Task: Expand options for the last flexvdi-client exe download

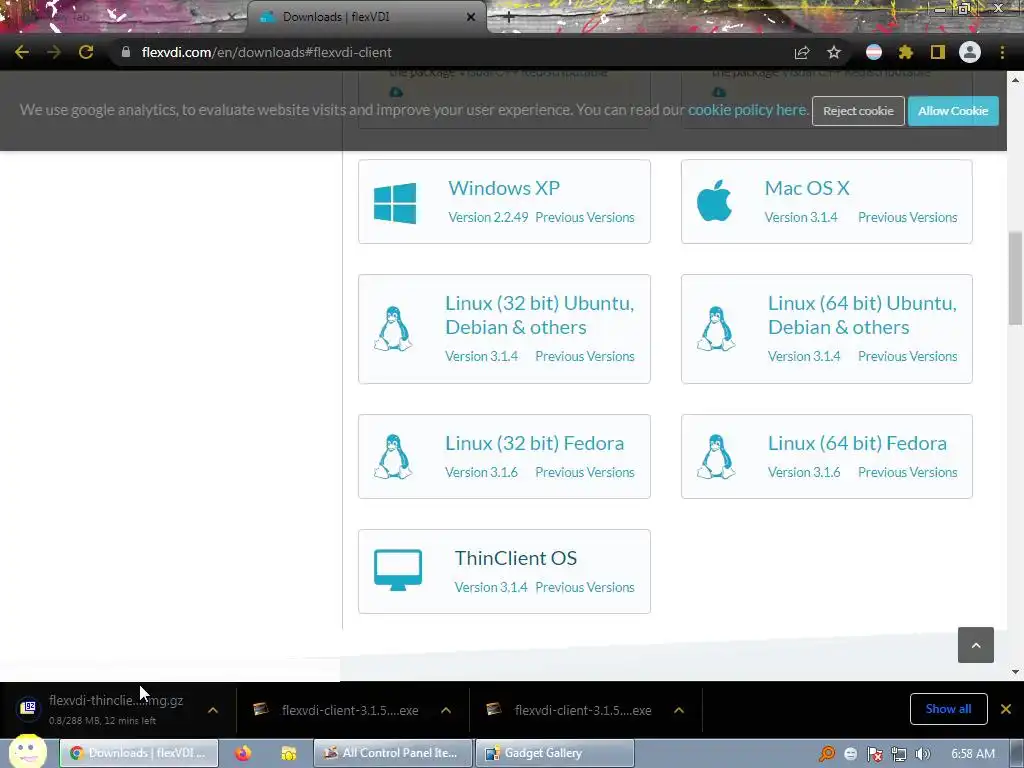Action: point(679,710)
